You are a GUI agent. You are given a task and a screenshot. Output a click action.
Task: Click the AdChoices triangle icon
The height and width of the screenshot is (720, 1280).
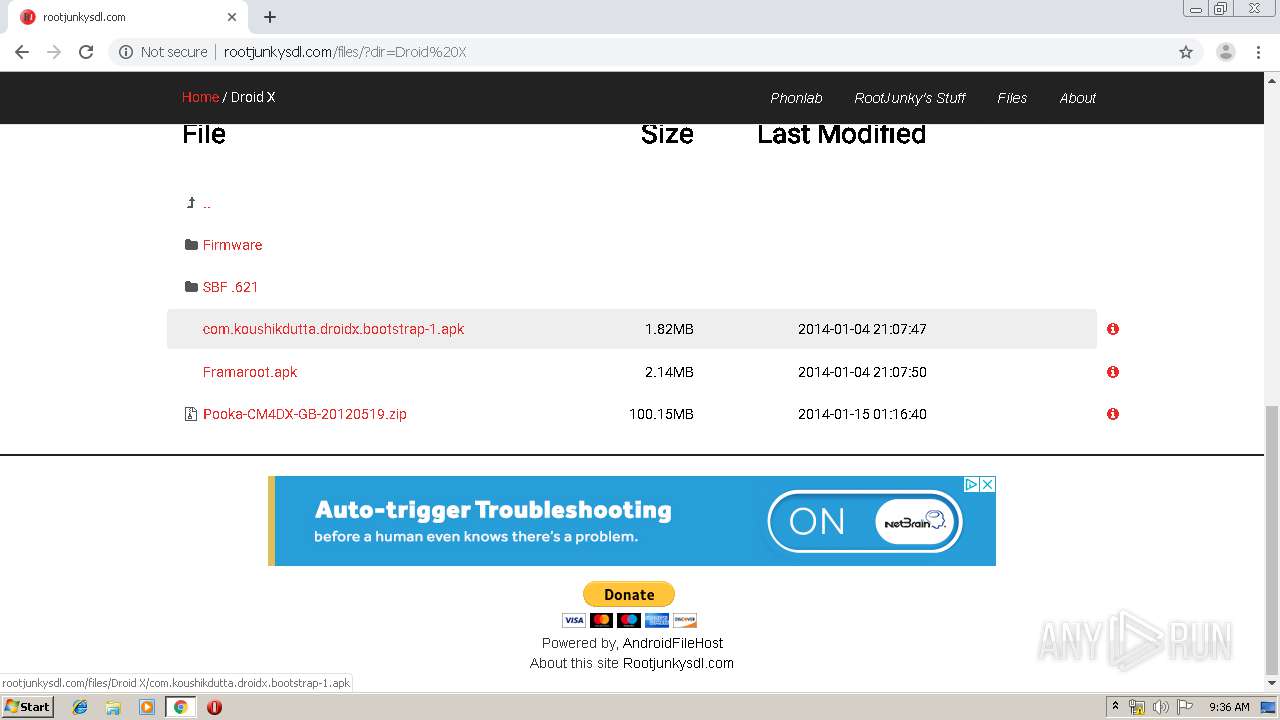click(971, 484)
